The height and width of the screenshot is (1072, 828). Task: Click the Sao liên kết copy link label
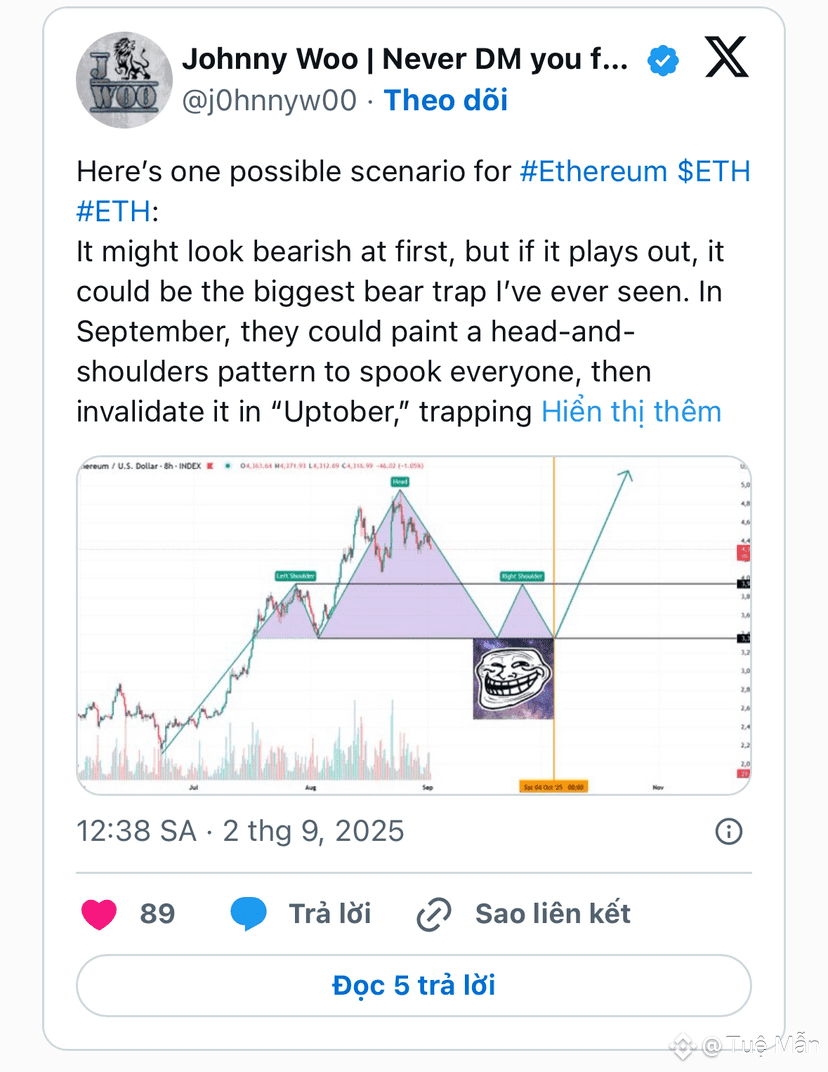point(552,914)
